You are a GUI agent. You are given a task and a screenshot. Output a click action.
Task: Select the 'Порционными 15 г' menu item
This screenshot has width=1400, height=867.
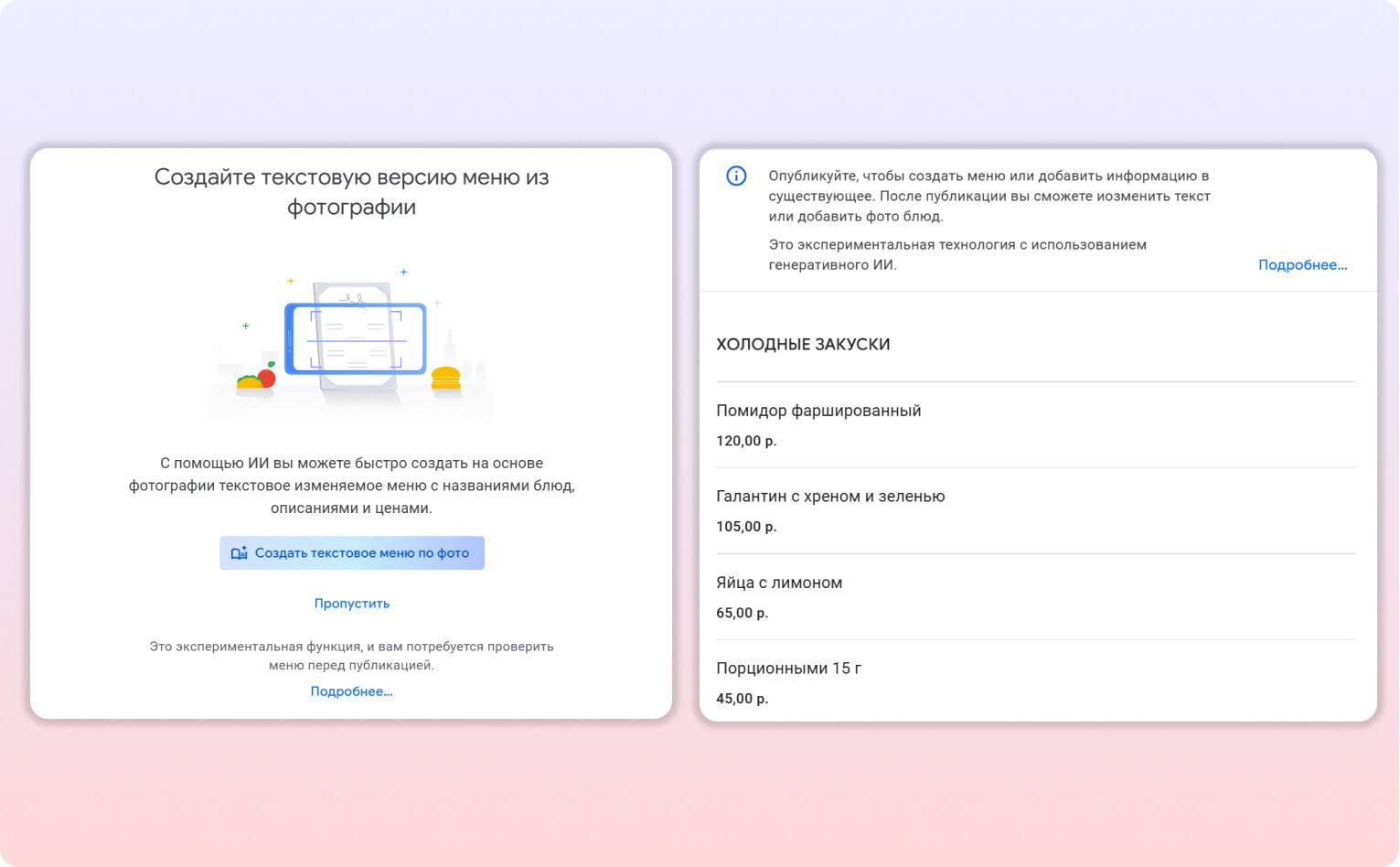coord(788,669)
